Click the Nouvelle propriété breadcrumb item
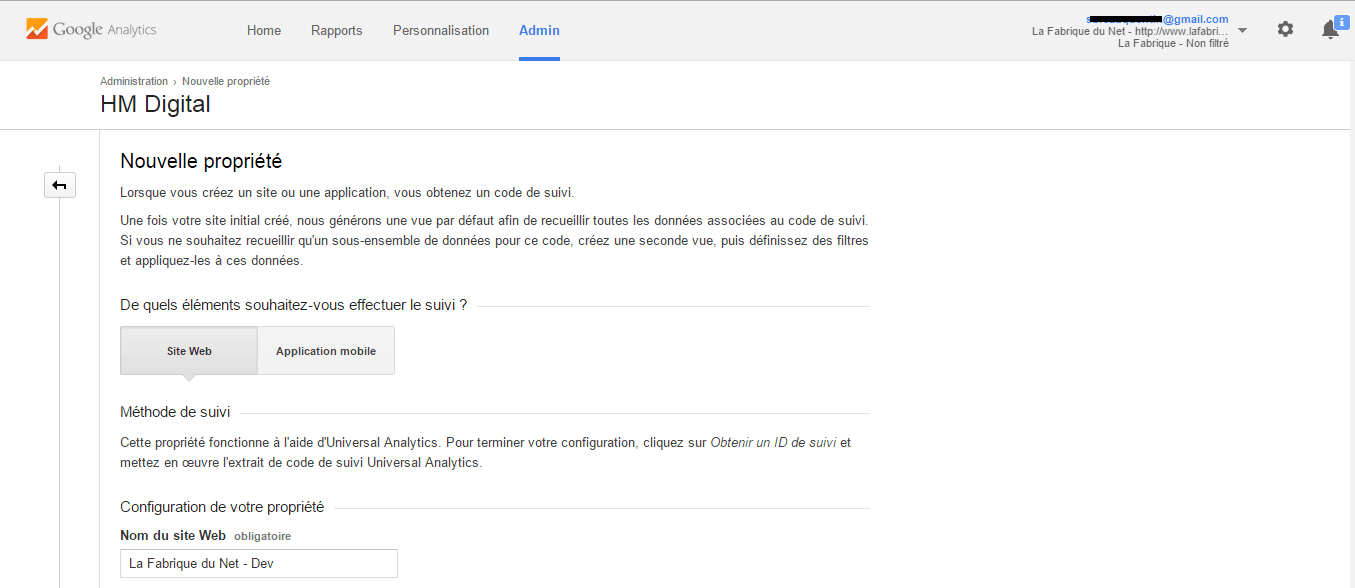Image resolution: width=1355 pixels, height=588 pixels. [226, 81]
